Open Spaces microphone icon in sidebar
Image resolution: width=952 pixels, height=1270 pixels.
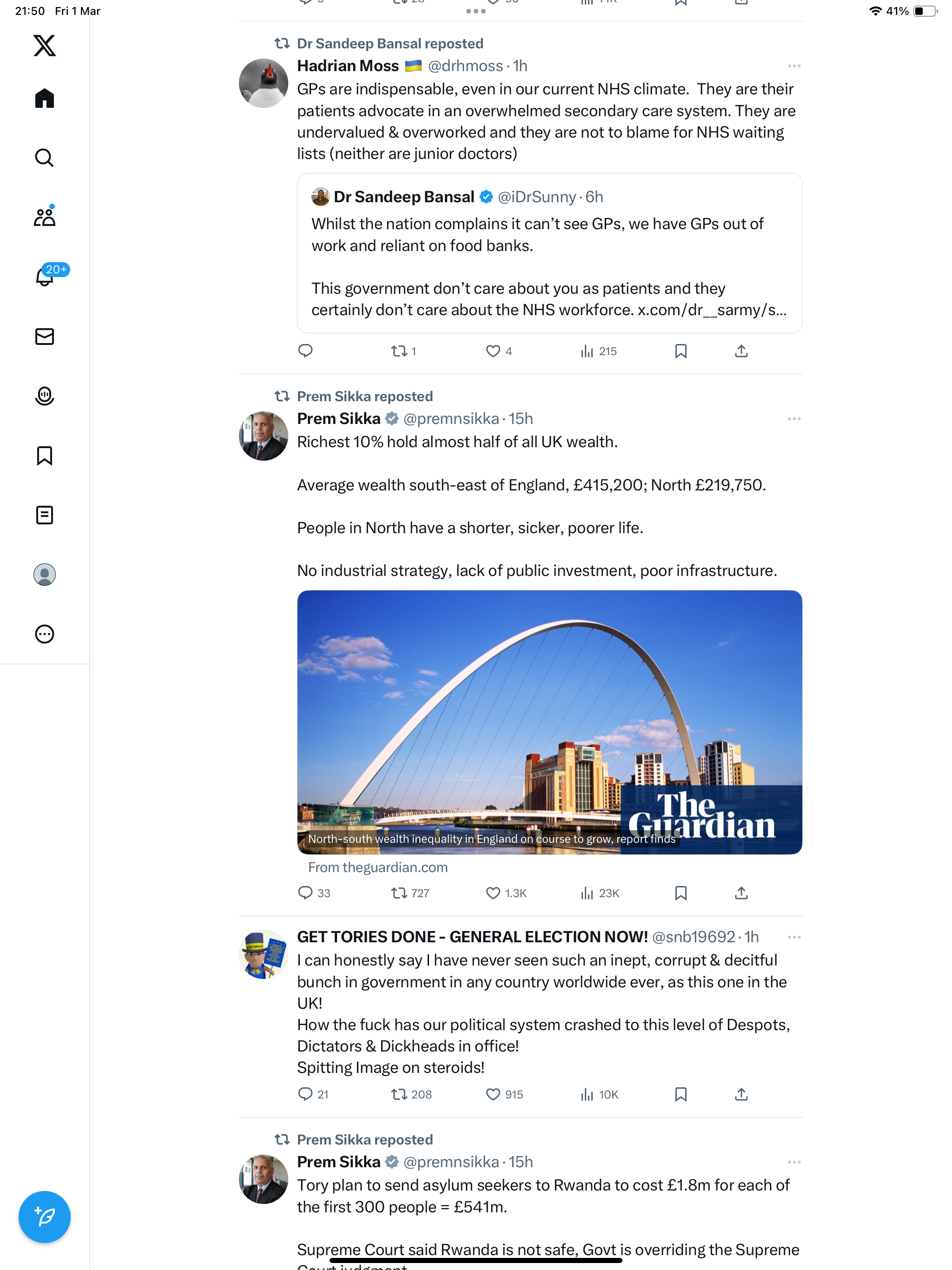coord(44,396)
